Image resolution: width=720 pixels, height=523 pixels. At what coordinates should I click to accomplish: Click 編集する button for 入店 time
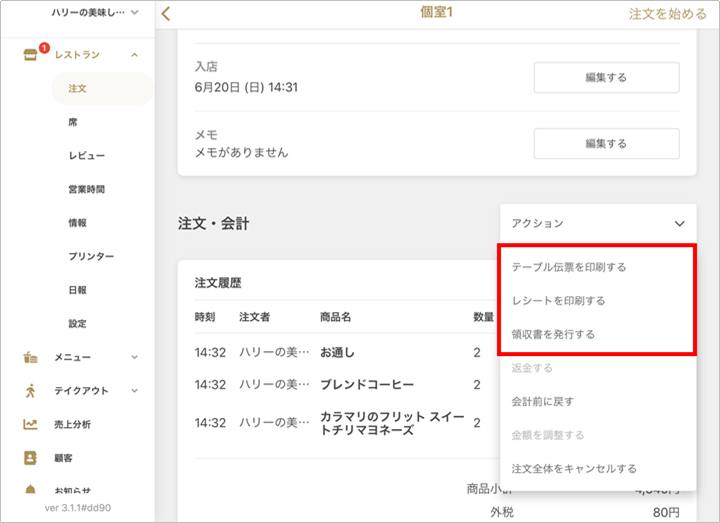pyautogui.click(x=606, y=78)
